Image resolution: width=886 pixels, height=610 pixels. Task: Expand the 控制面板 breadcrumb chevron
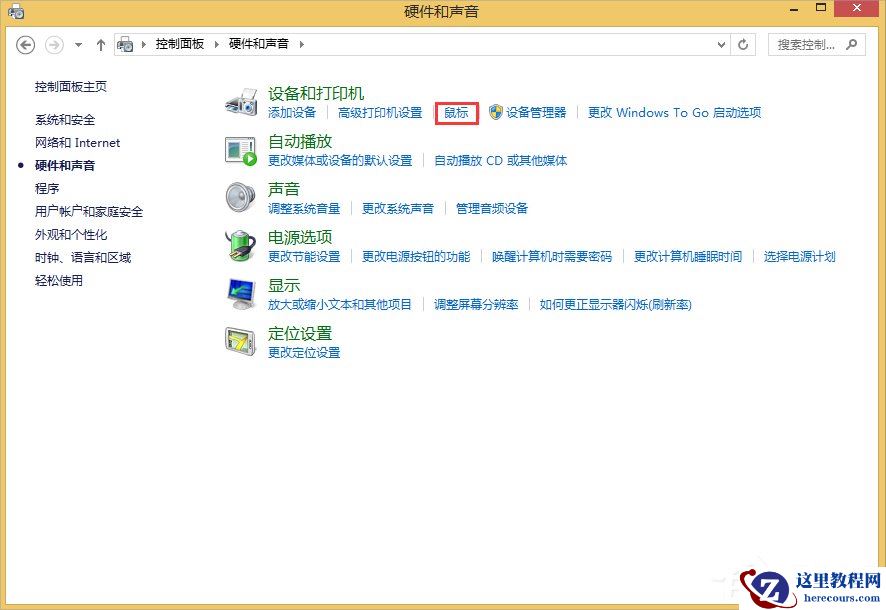click(218, 44)
